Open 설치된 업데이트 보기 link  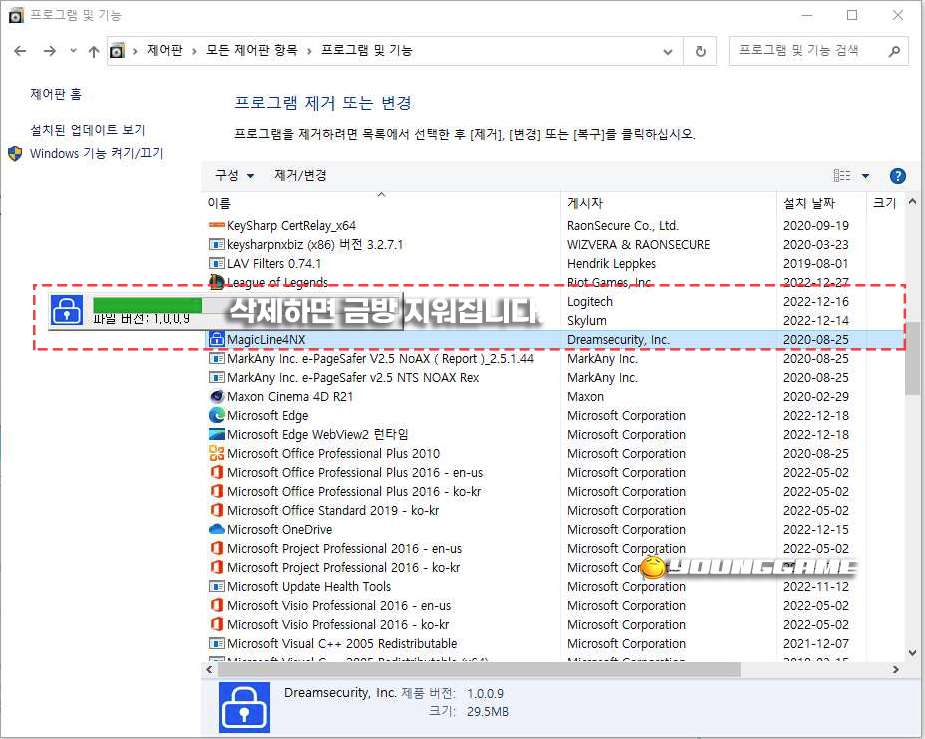click(87, 130)
